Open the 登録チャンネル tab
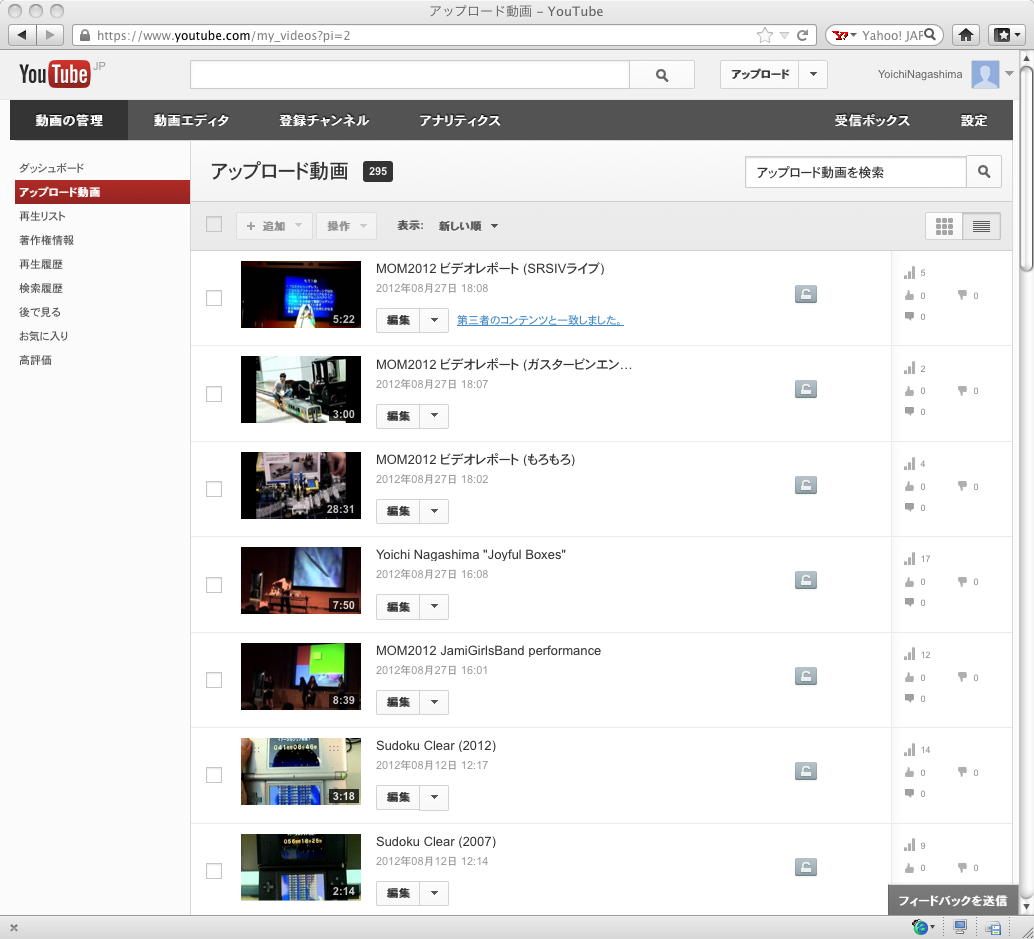The height and width of the screenshot is (939, 1034). click(x=324, y=120)
